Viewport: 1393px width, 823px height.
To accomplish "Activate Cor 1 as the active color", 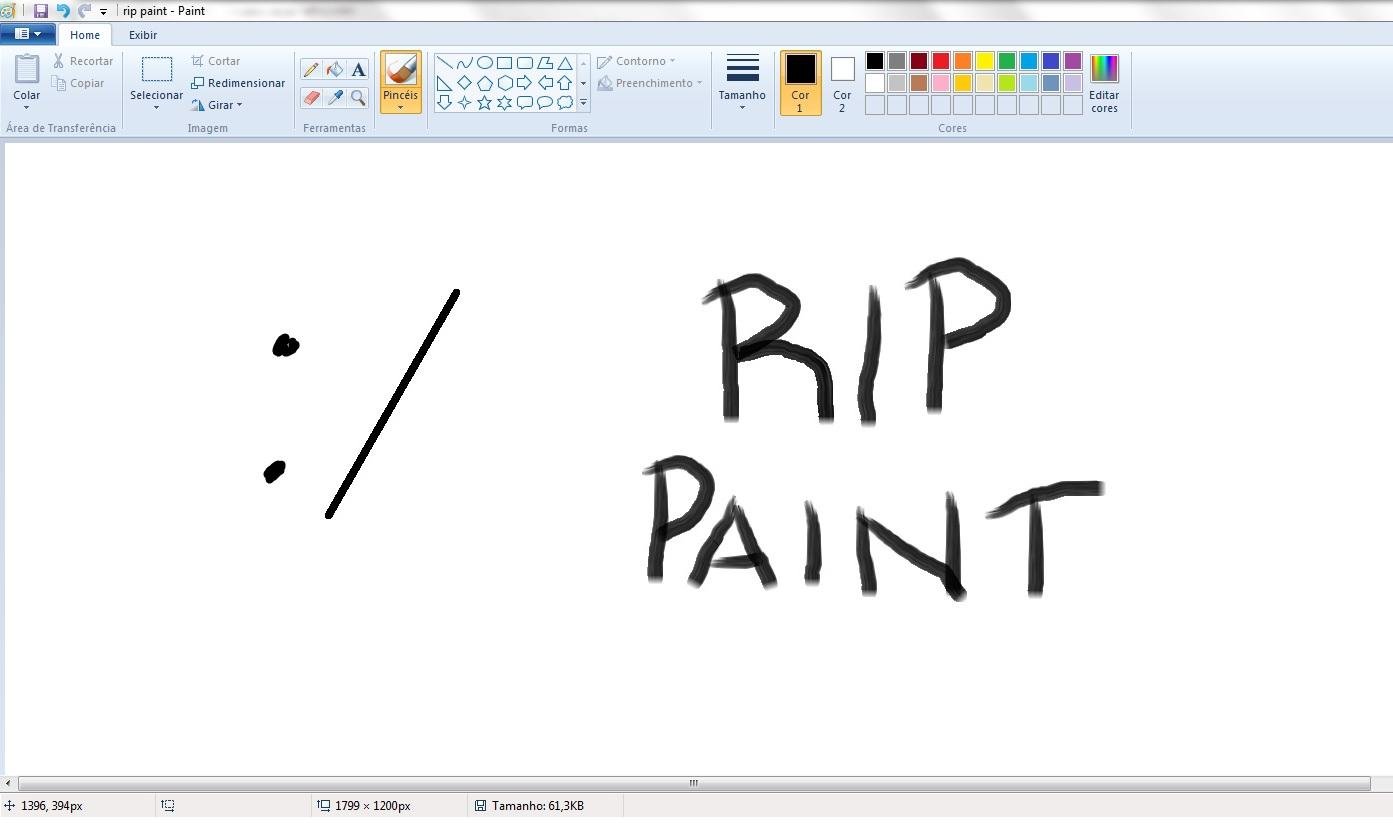I will pyautogui.click(x=800, y=83).
